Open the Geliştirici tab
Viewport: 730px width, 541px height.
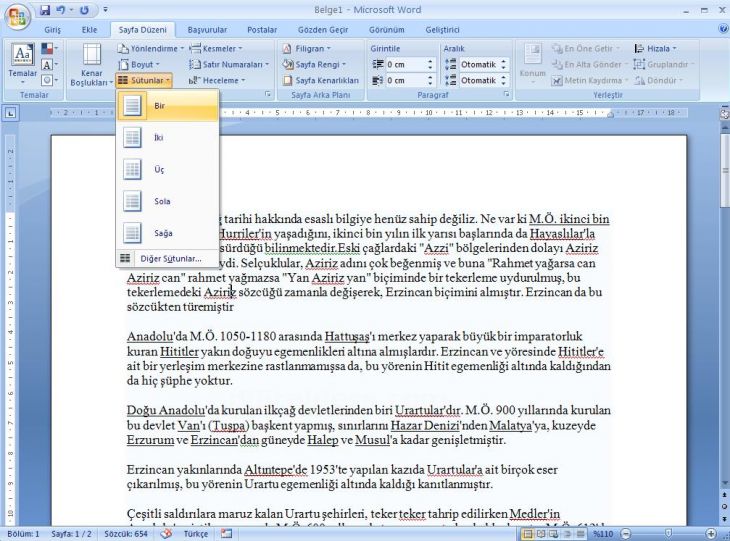pyautogui.click(x=442, y=30)
